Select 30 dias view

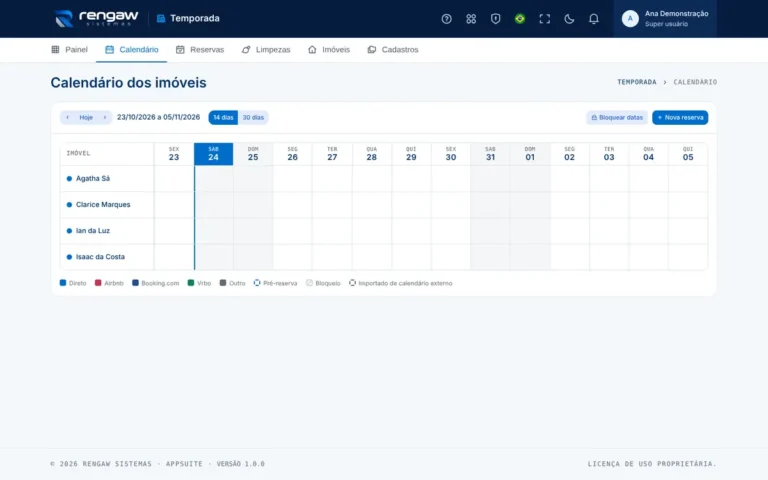253,118
